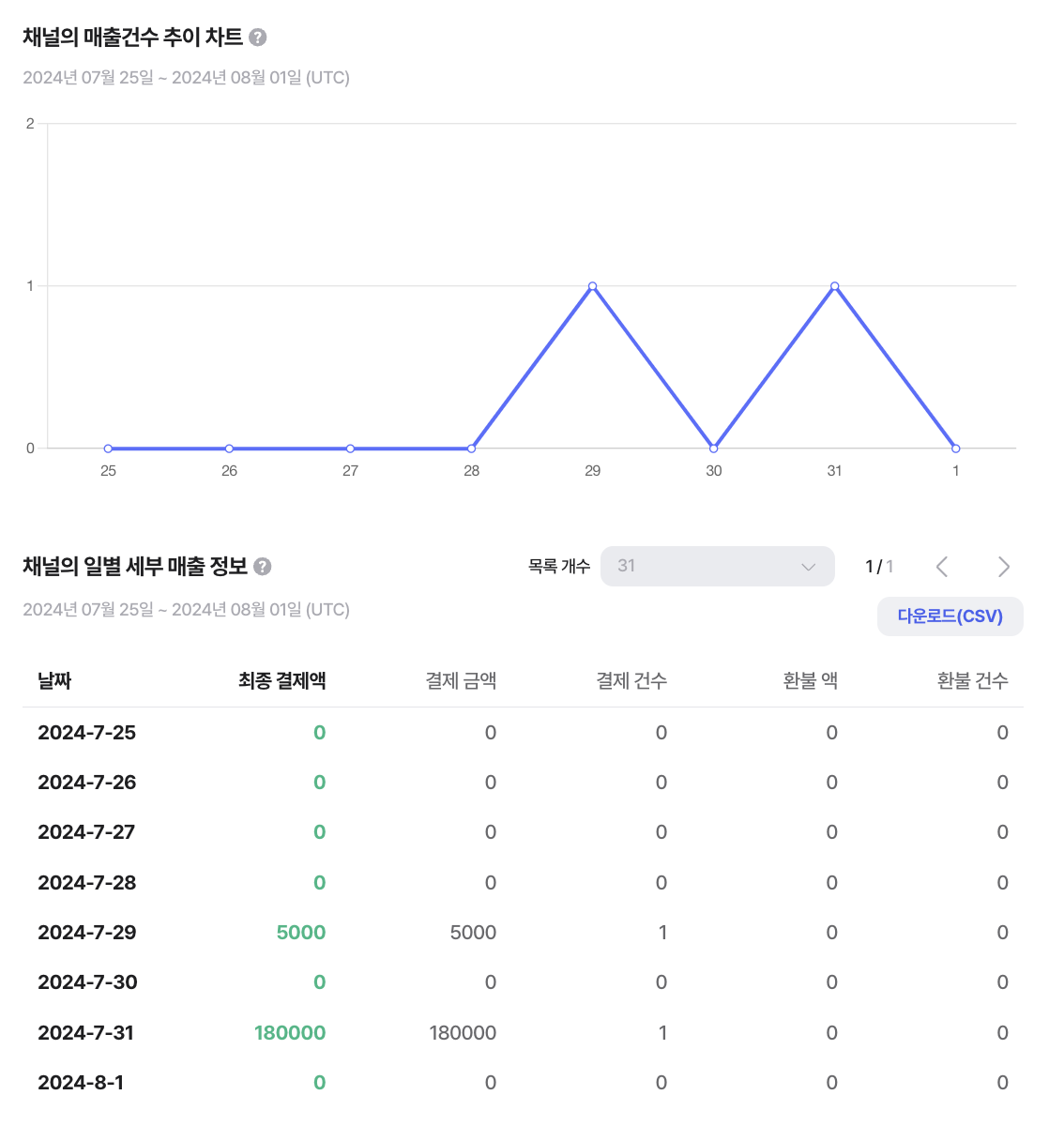
Task: Click the page indicator 1 / 1
Action: coord(879,567)
